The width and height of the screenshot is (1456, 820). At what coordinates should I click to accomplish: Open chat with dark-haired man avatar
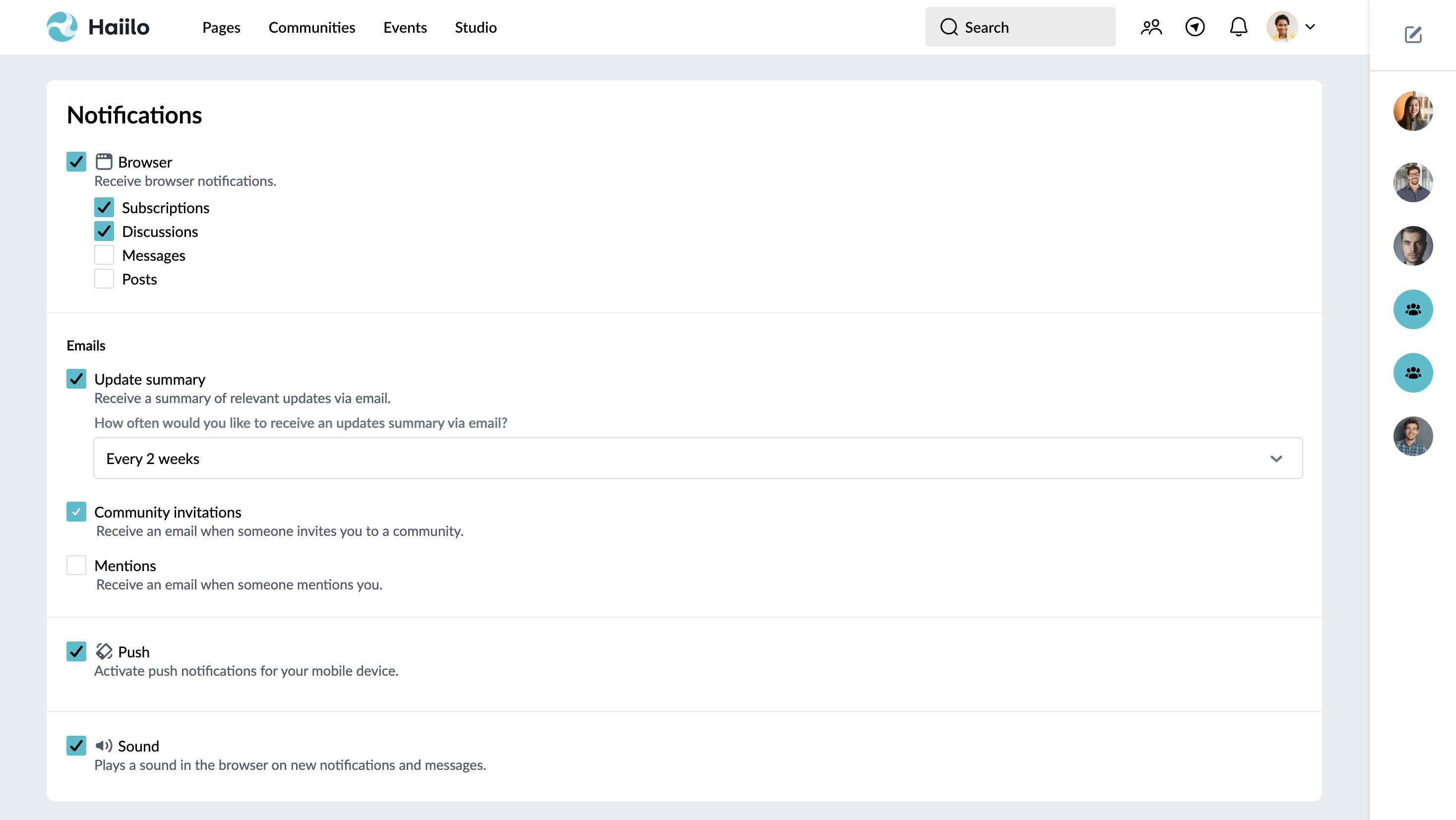tap(1413, 246)
